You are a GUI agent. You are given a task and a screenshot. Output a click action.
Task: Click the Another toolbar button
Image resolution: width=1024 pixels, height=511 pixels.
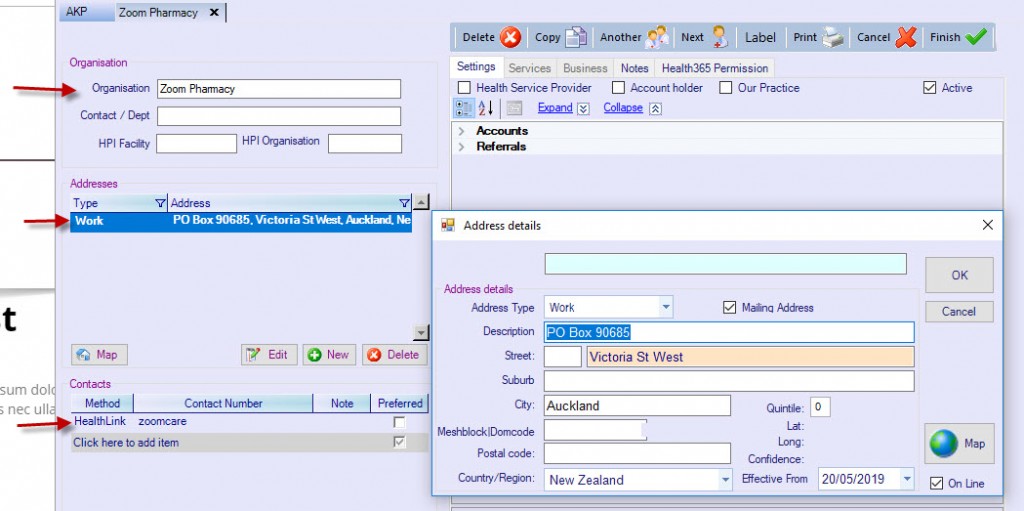(x=633, y=37)
